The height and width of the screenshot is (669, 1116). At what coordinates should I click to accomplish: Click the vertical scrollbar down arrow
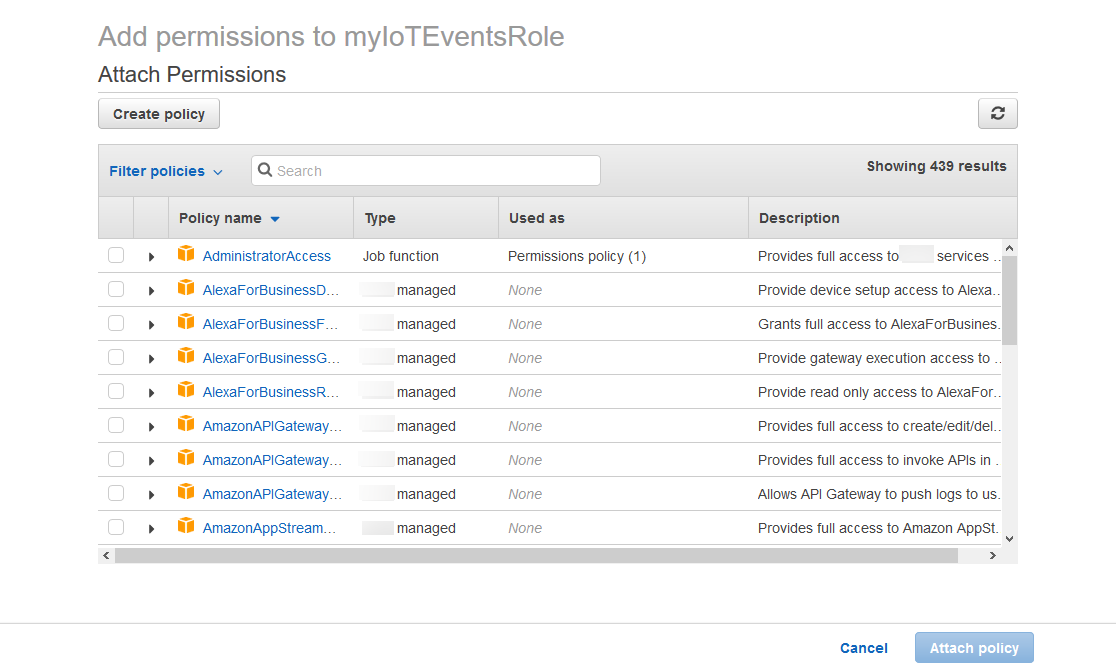[x=1009, y=538]
